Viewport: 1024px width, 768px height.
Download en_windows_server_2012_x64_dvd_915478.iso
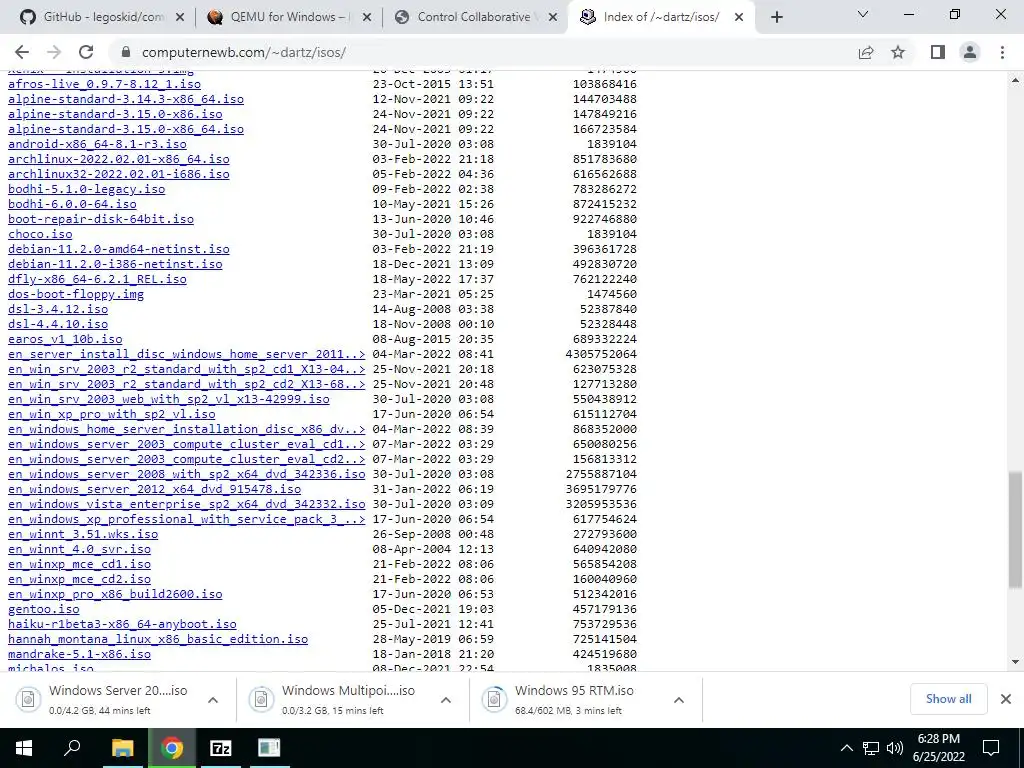[x=155, y=490]
